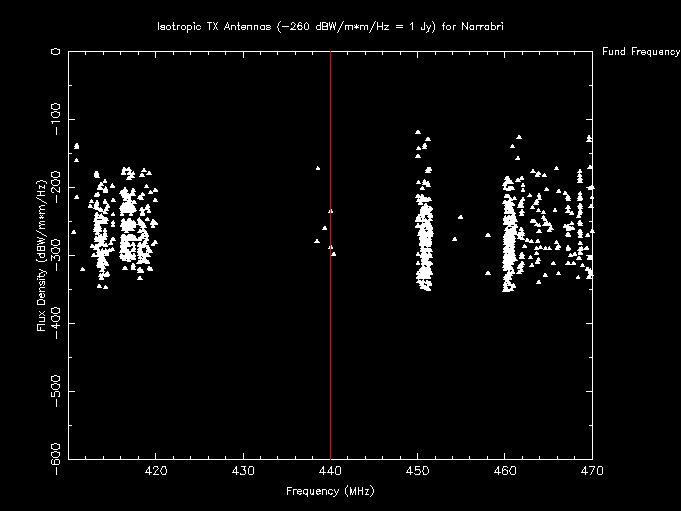This screenshot has height=511, width=681.
Task: Click the 450 tick label on x-axis
Action: [x=417, y=471]
